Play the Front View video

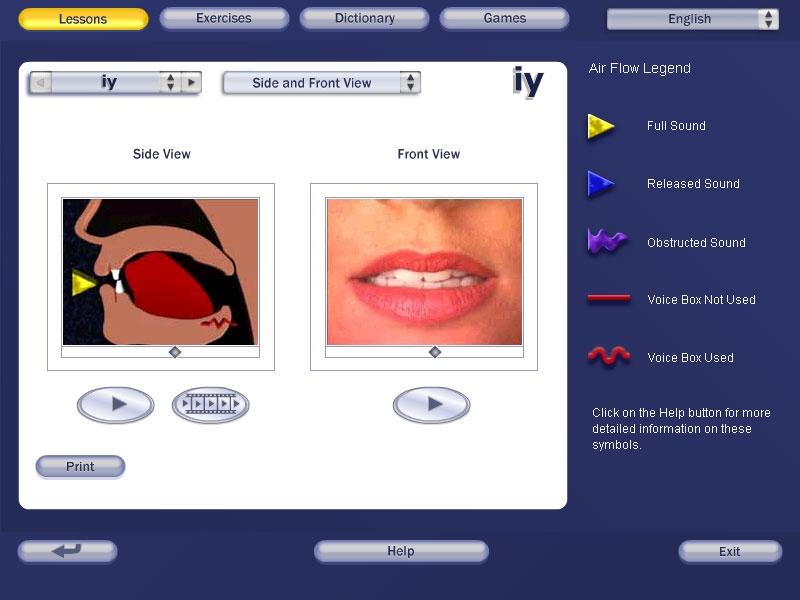(431, 405)
